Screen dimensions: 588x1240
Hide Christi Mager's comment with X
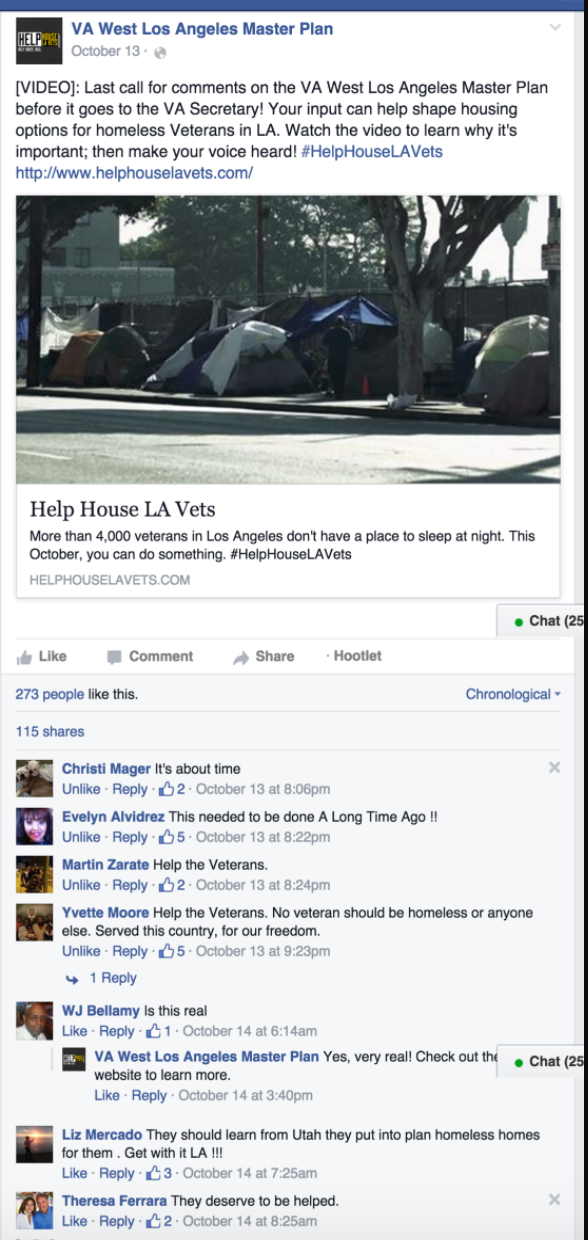554,768
